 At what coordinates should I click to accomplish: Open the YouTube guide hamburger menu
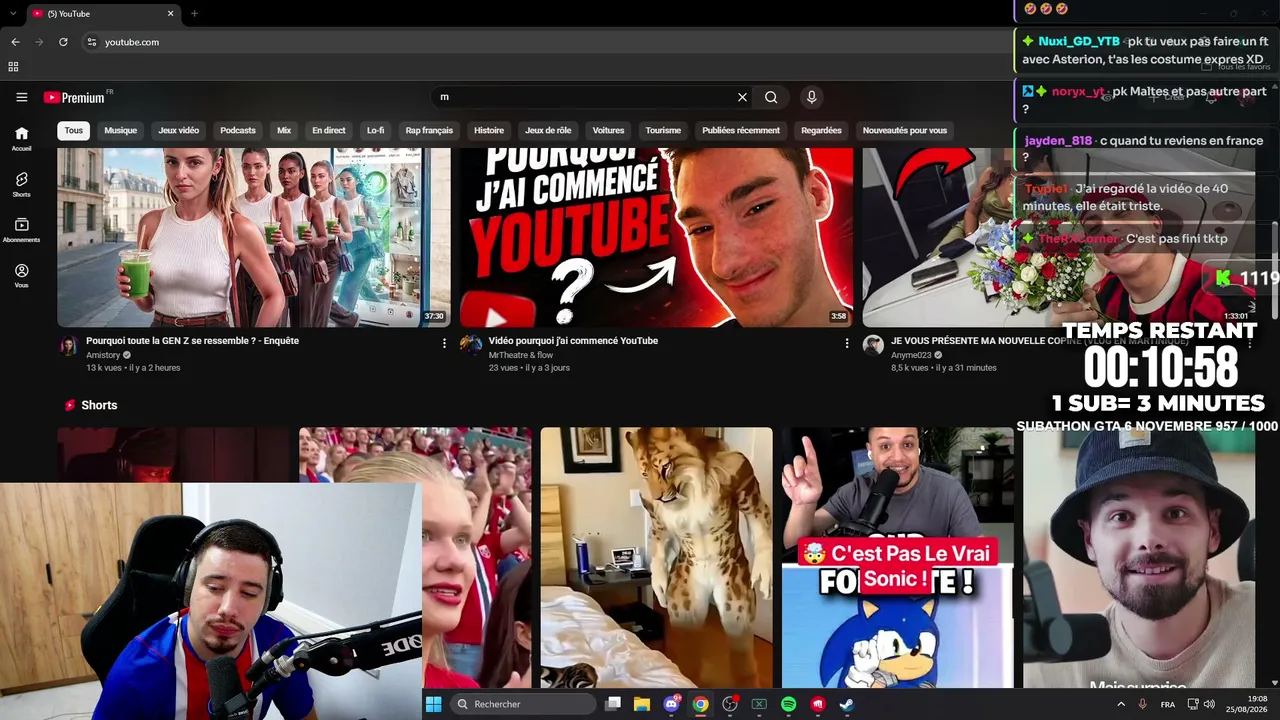[x=21, y=97]
